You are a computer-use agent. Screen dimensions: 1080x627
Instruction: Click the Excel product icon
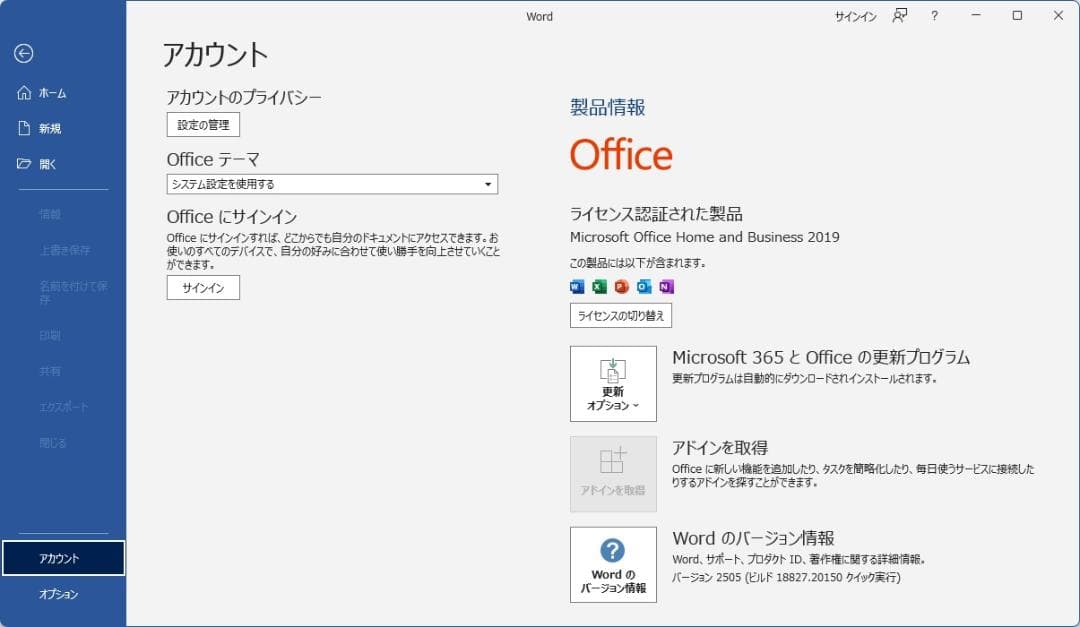[x=599, y=287]
